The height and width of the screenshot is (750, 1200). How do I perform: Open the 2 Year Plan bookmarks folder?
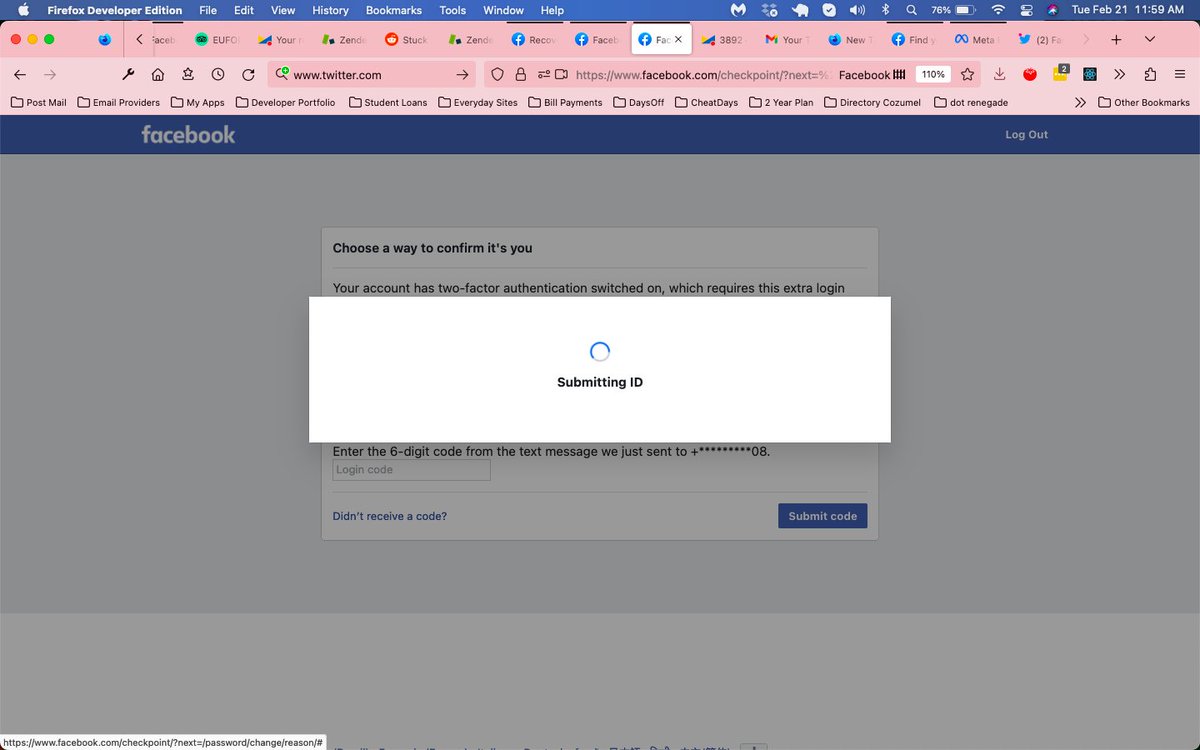click(x=781, y=102)
